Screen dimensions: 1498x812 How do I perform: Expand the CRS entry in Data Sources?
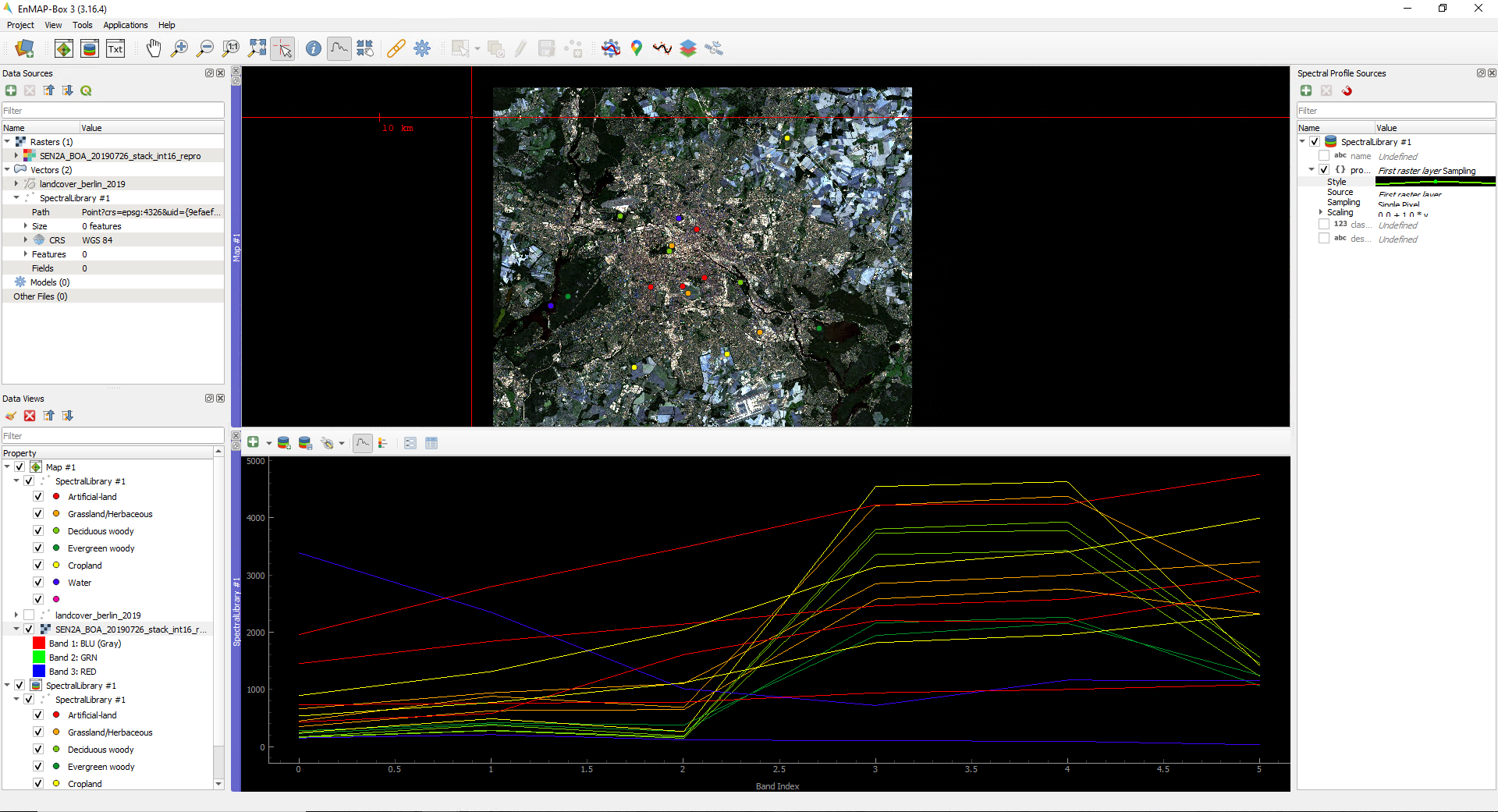(x=24, y=239)
